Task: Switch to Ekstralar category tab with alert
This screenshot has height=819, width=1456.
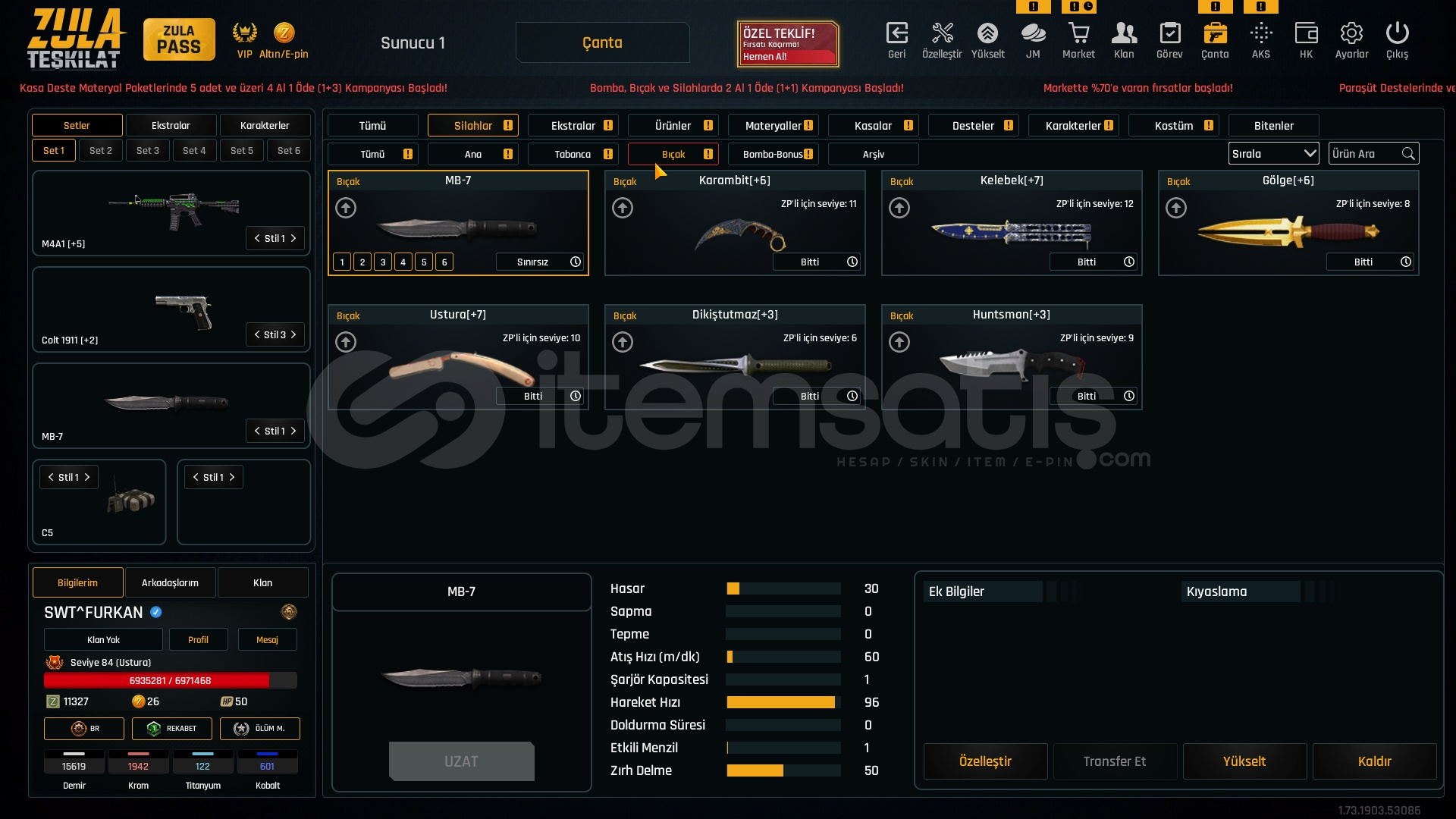Action: tap(573, 126)
